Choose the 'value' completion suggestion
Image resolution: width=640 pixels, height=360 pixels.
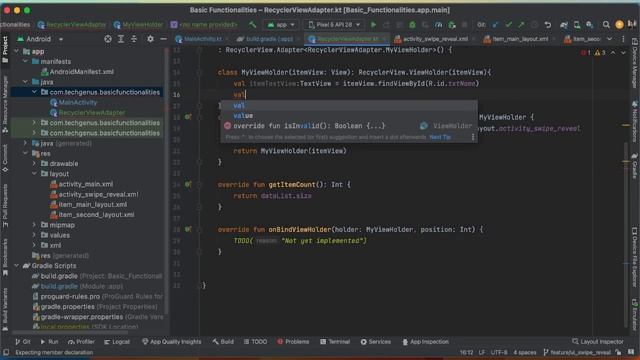pyautogui.click(x=349, y=116)
